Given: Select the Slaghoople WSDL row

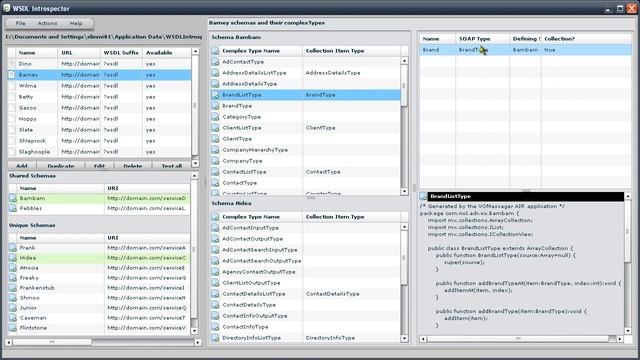Looking at the screenshot, I should (99, 151).
